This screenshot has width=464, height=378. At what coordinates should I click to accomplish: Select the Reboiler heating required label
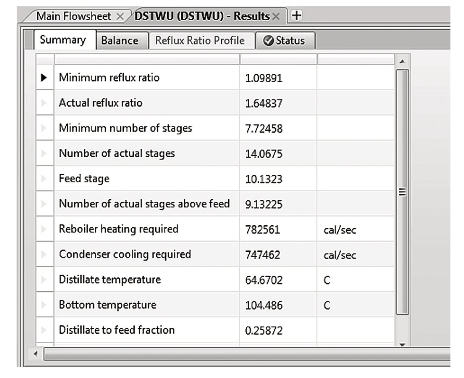click(119, 229)
